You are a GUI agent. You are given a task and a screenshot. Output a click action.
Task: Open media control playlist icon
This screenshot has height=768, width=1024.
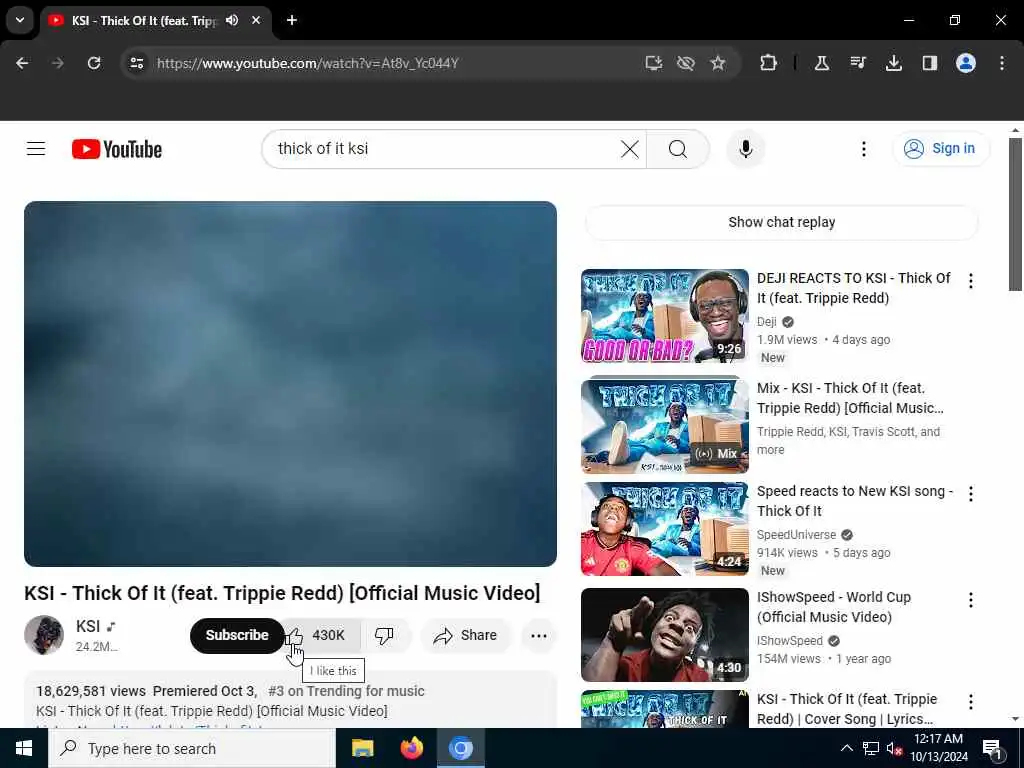(x=857, y=63)
